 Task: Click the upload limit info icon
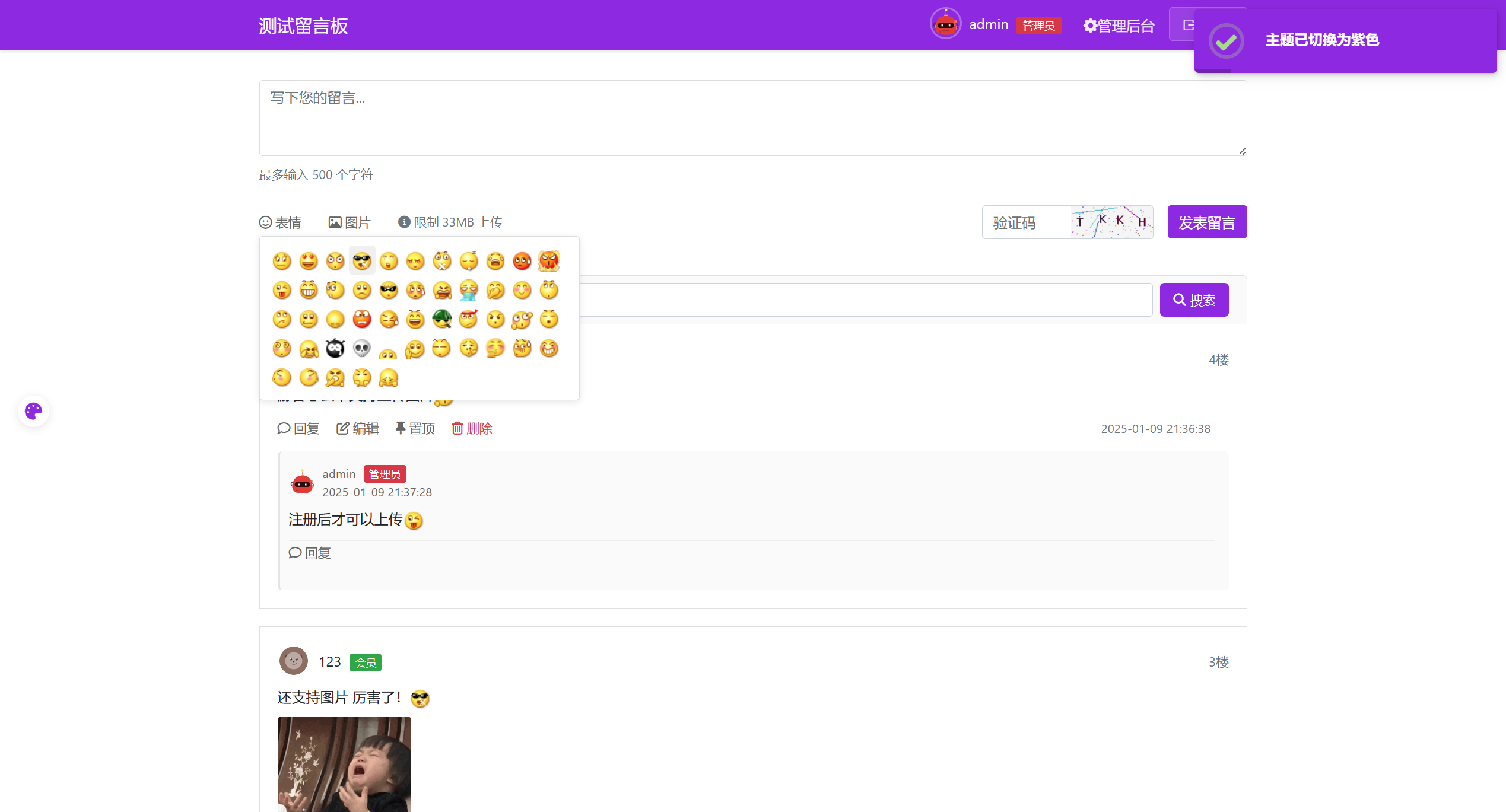[403, 221]
